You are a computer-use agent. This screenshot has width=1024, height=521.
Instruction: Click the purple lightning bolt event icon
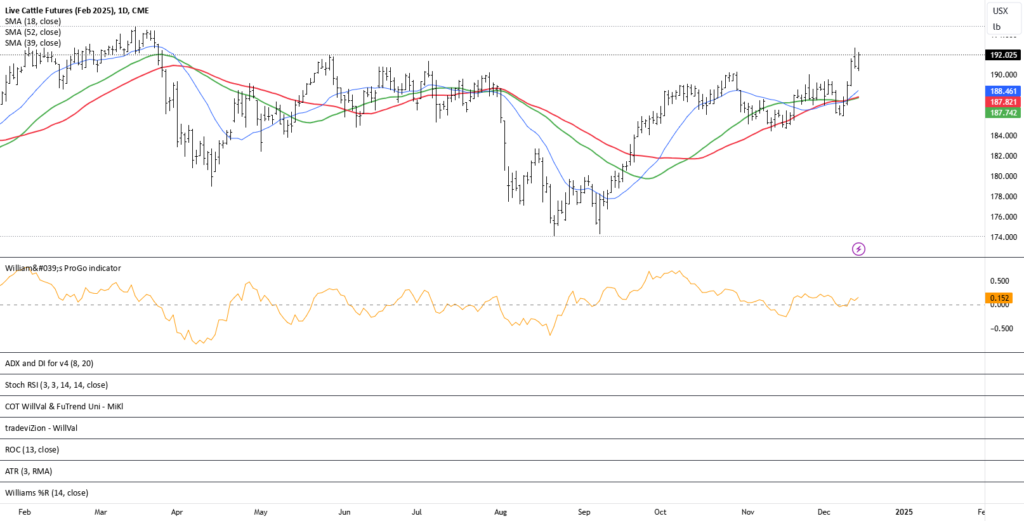(x=858, y=247)
